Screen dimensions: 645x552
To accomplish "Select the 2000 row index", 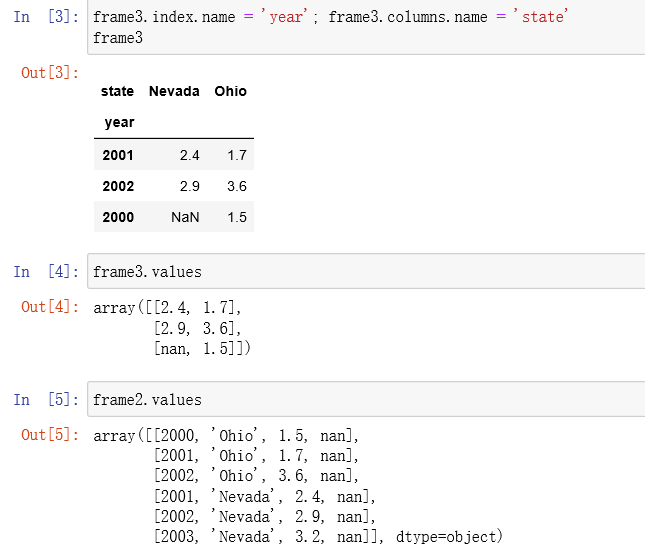I will tap(118, 217).
